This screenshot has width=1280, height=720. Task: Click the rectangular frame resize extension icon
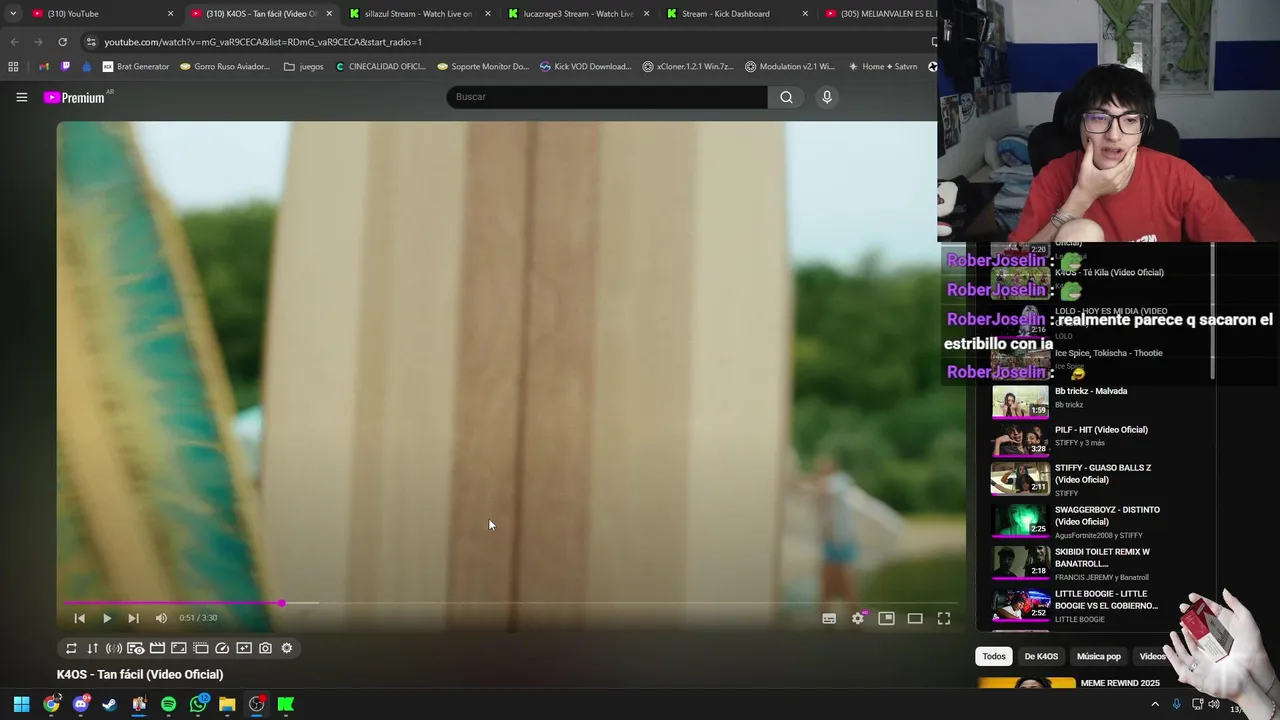tap(178, 648)
